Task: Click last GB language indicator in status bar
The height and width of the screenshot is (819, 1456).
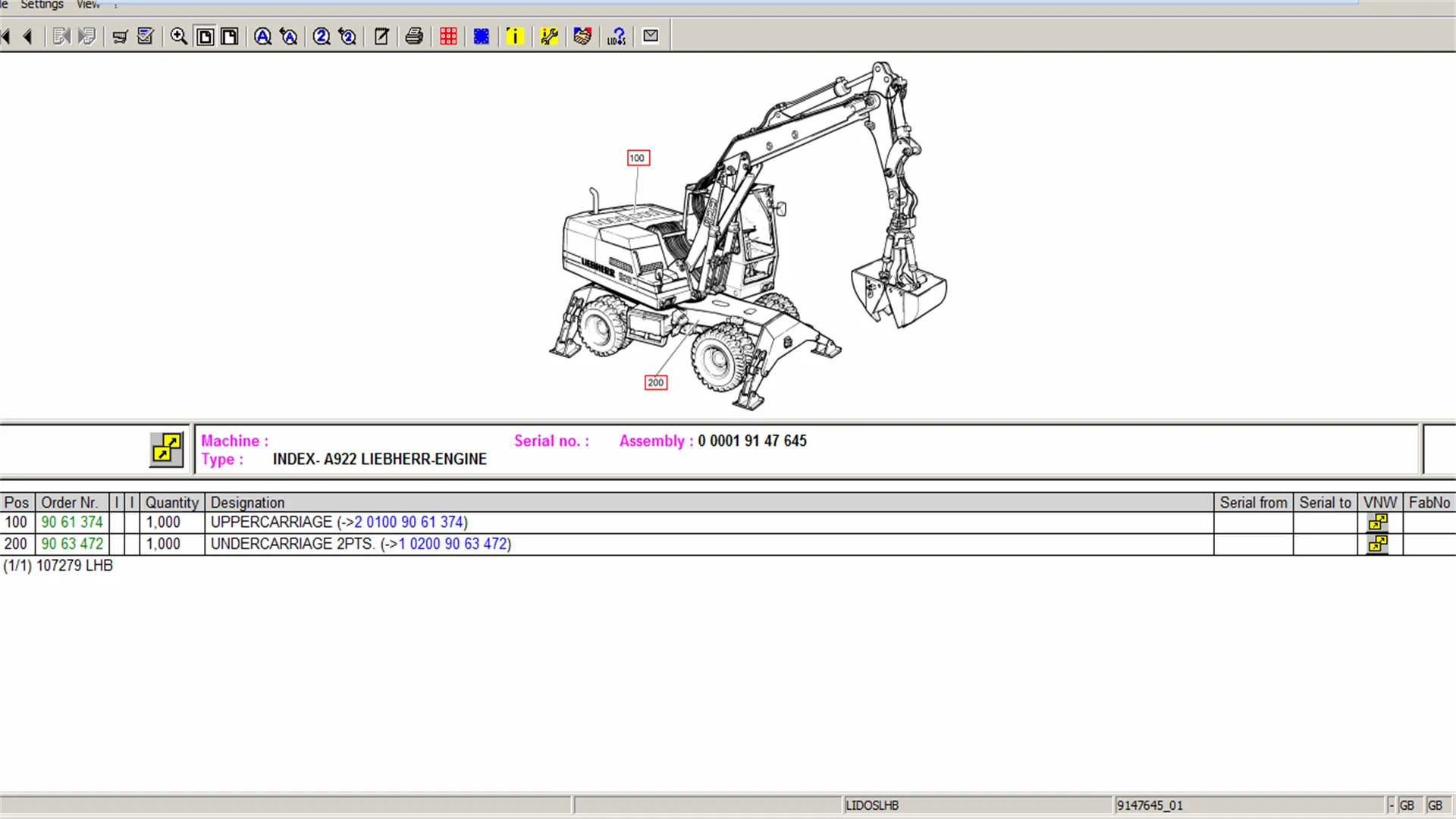Action: click(x=1436, y=805)
